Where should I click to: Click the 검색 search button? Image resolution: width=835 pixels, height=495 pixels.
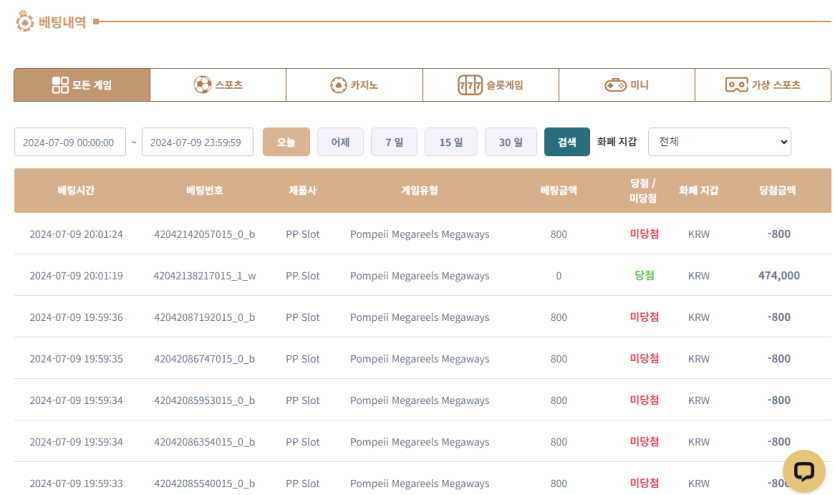pos(567,142)
